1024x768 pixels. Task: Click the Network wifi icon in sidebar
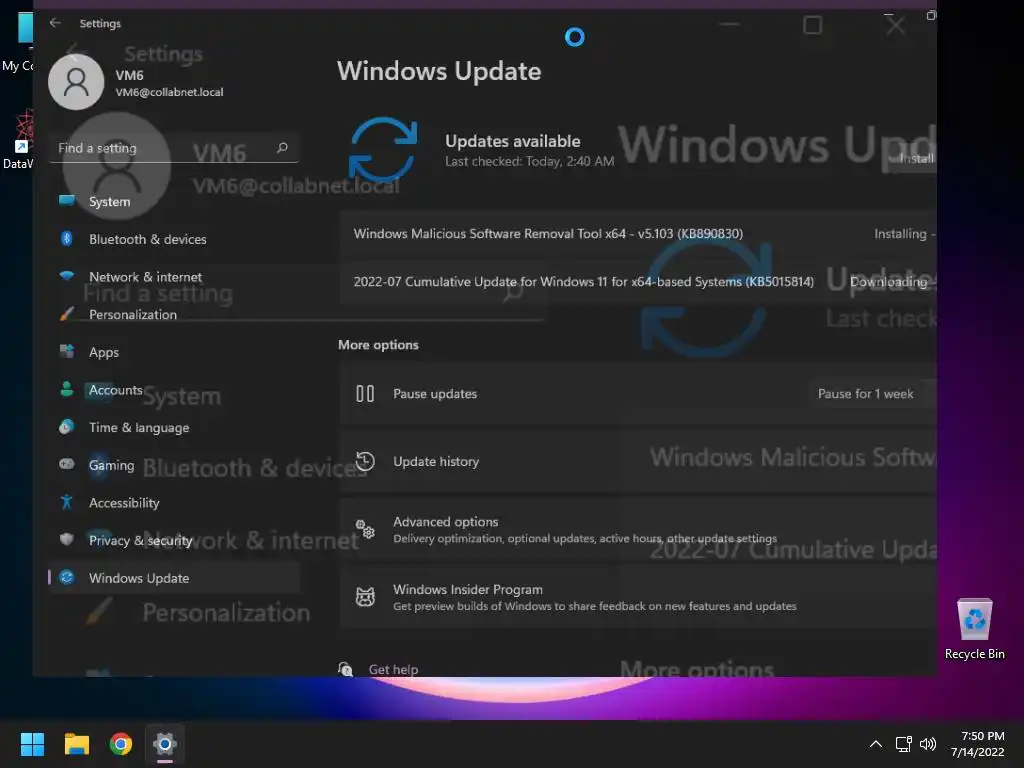(x=67, y=276)
